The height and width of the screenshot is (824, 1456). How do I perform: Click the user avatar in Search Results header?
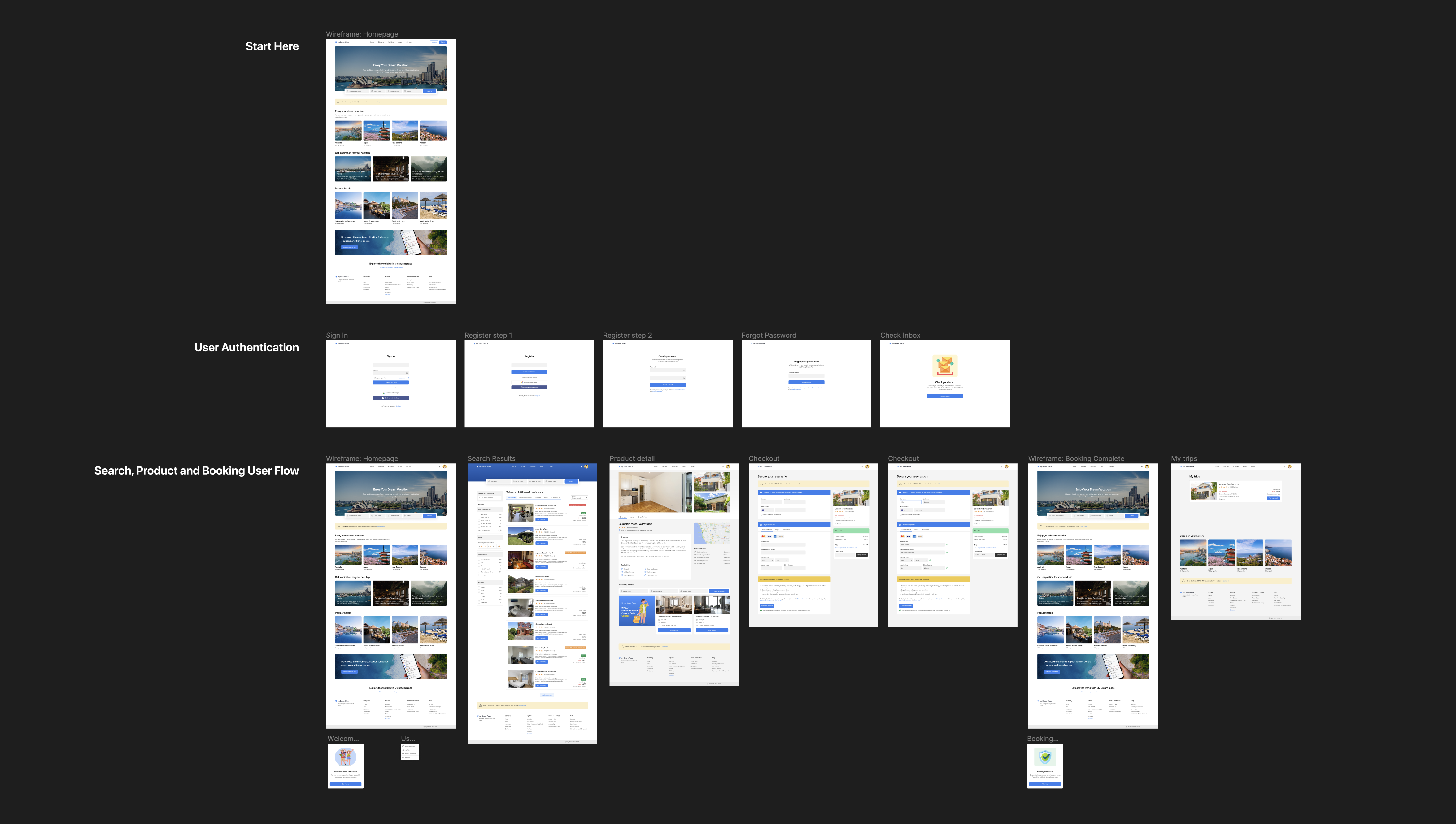pyautogui.click(x=586, y=466)
